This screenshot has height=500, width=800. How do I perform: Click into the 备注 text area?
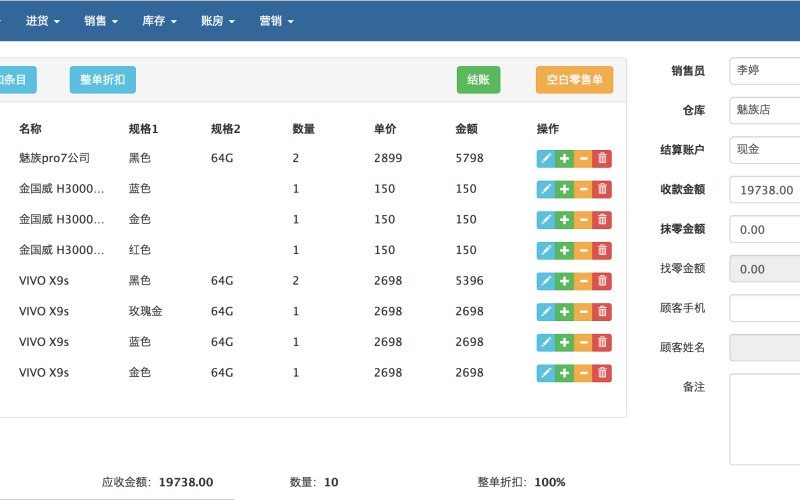tap(765, 419)
